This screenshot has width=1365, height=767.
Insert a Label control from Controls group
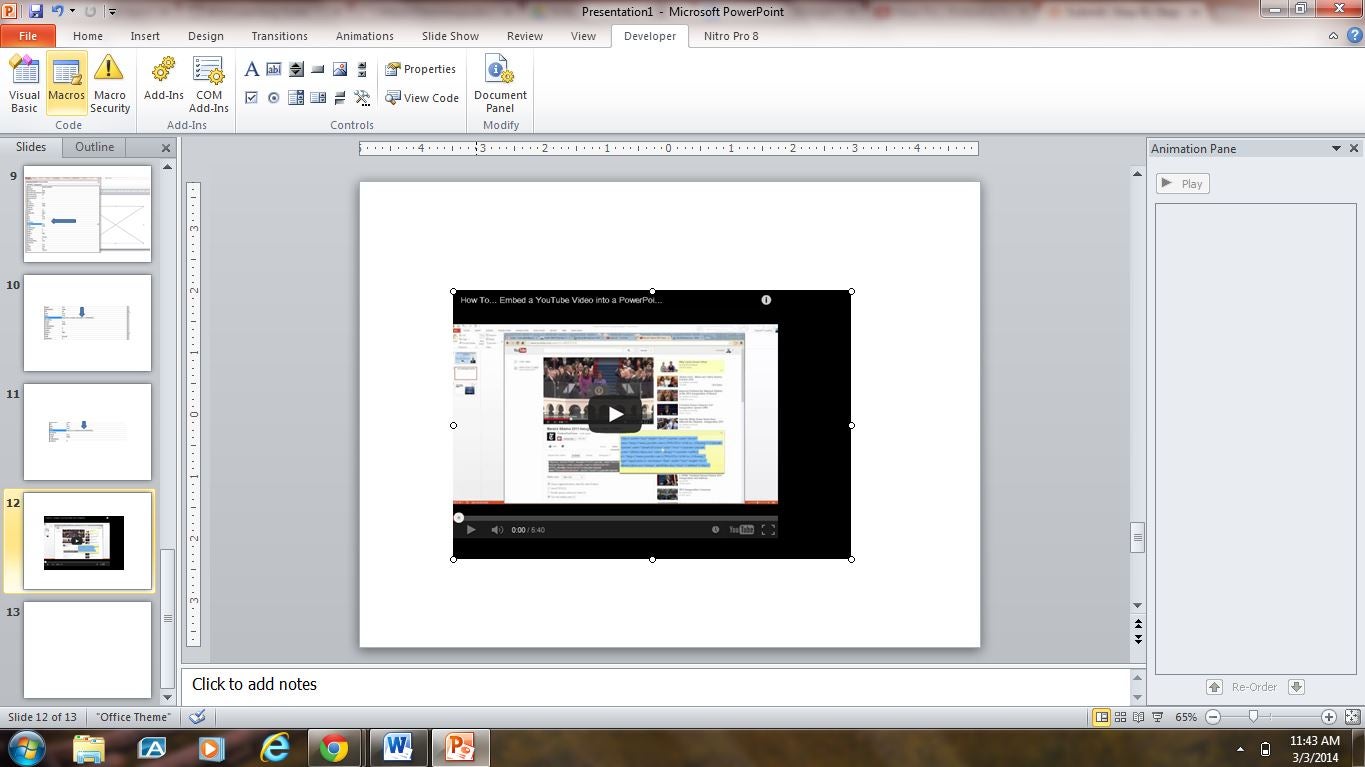pyautogui.click(x=252, y=69)
